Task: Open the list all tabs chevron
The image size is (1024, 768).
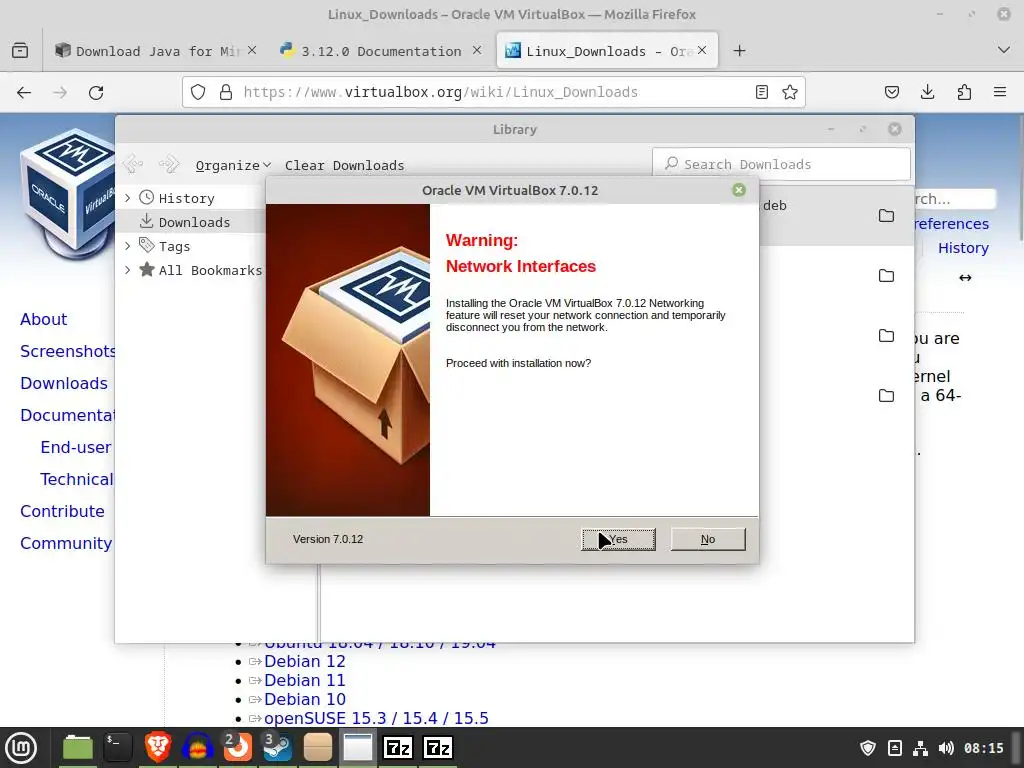Action: point(1004,50)
